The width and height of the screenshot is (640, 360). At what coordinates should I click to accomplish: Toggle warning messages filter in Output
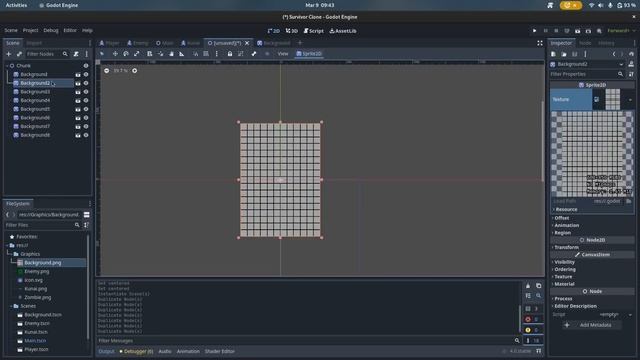pos(532,330)
